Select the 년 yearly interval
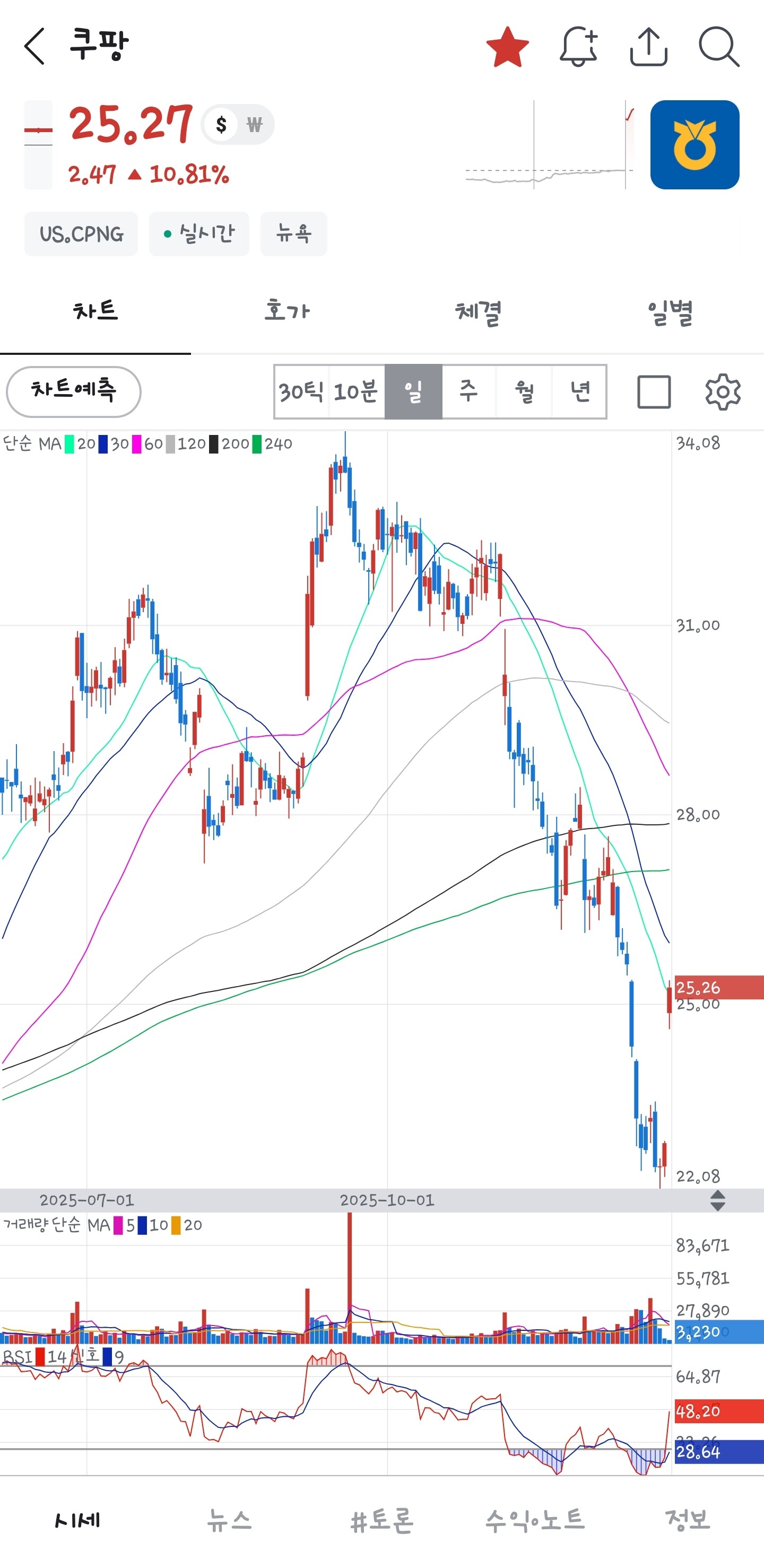 [x=579, y=391]
